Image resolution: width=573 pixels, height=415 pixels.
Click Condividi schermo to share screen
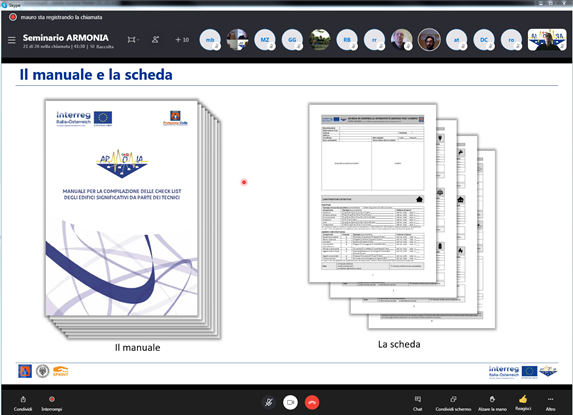[x=453, y=403]
